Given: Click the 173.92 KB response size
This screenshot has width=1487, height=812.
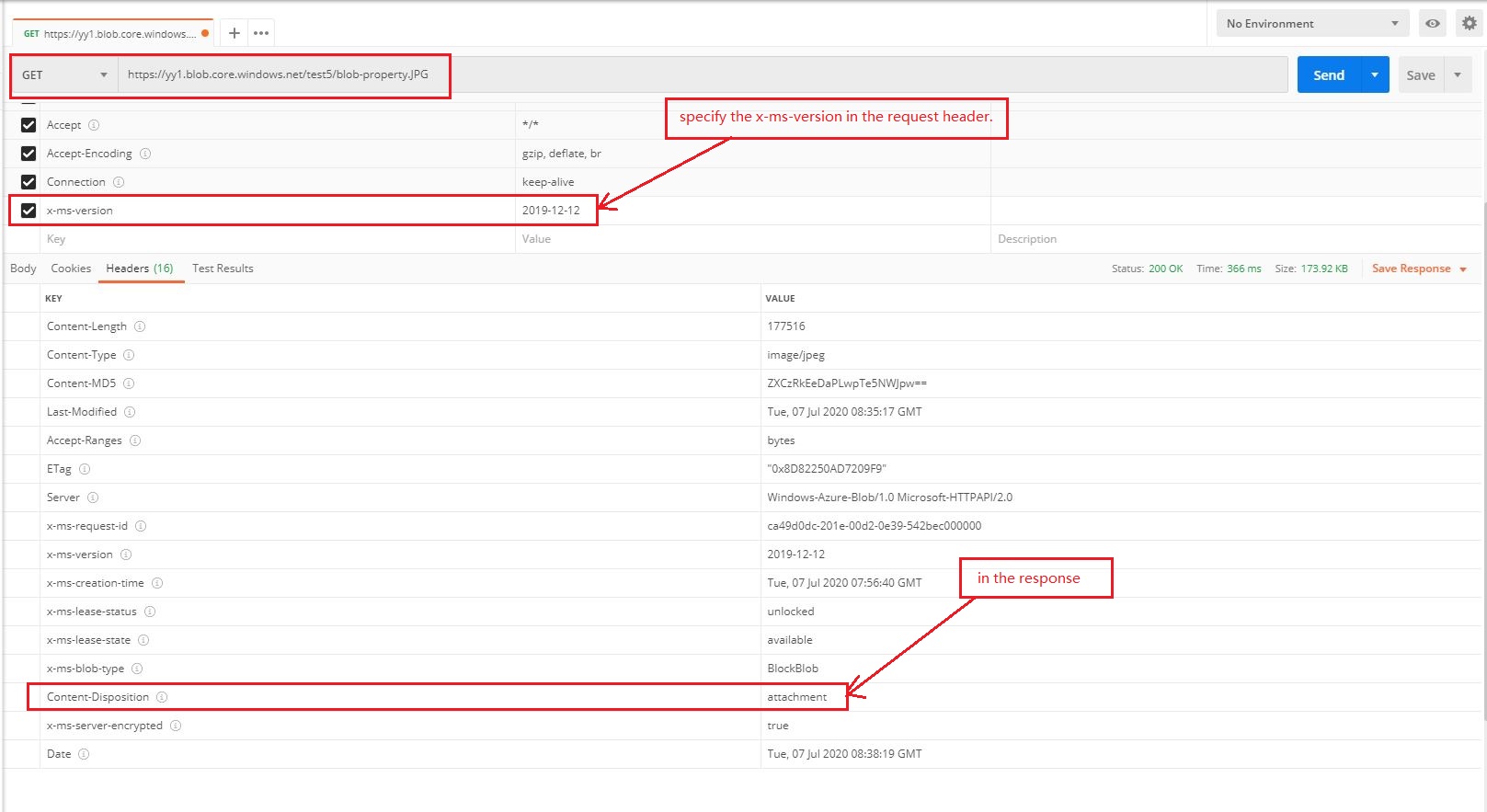Looking at the screenshot, I should 1324,269.
